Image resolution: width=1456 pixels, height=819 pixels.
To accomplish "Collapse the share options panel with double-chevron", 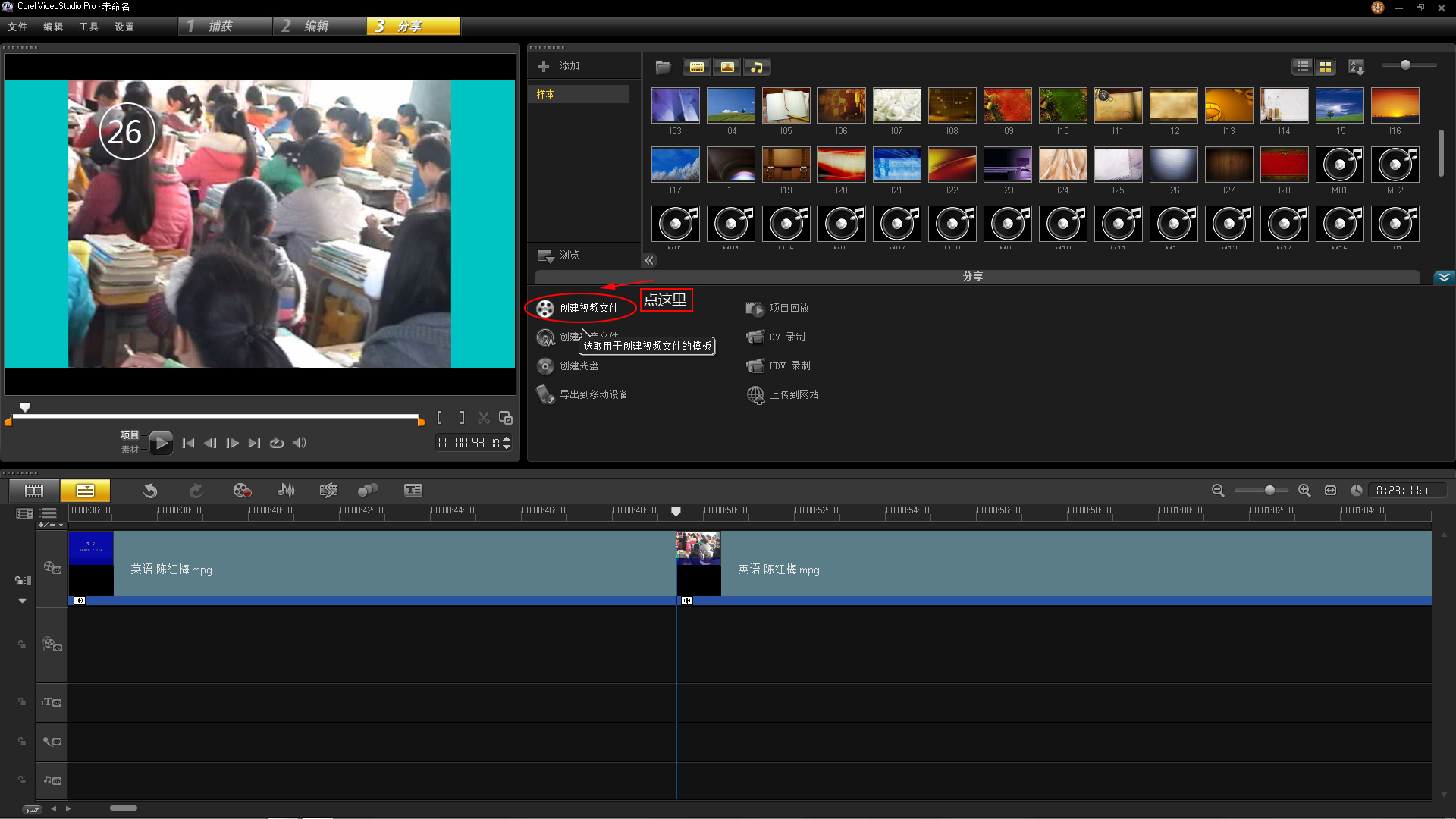I will 1444,277.
